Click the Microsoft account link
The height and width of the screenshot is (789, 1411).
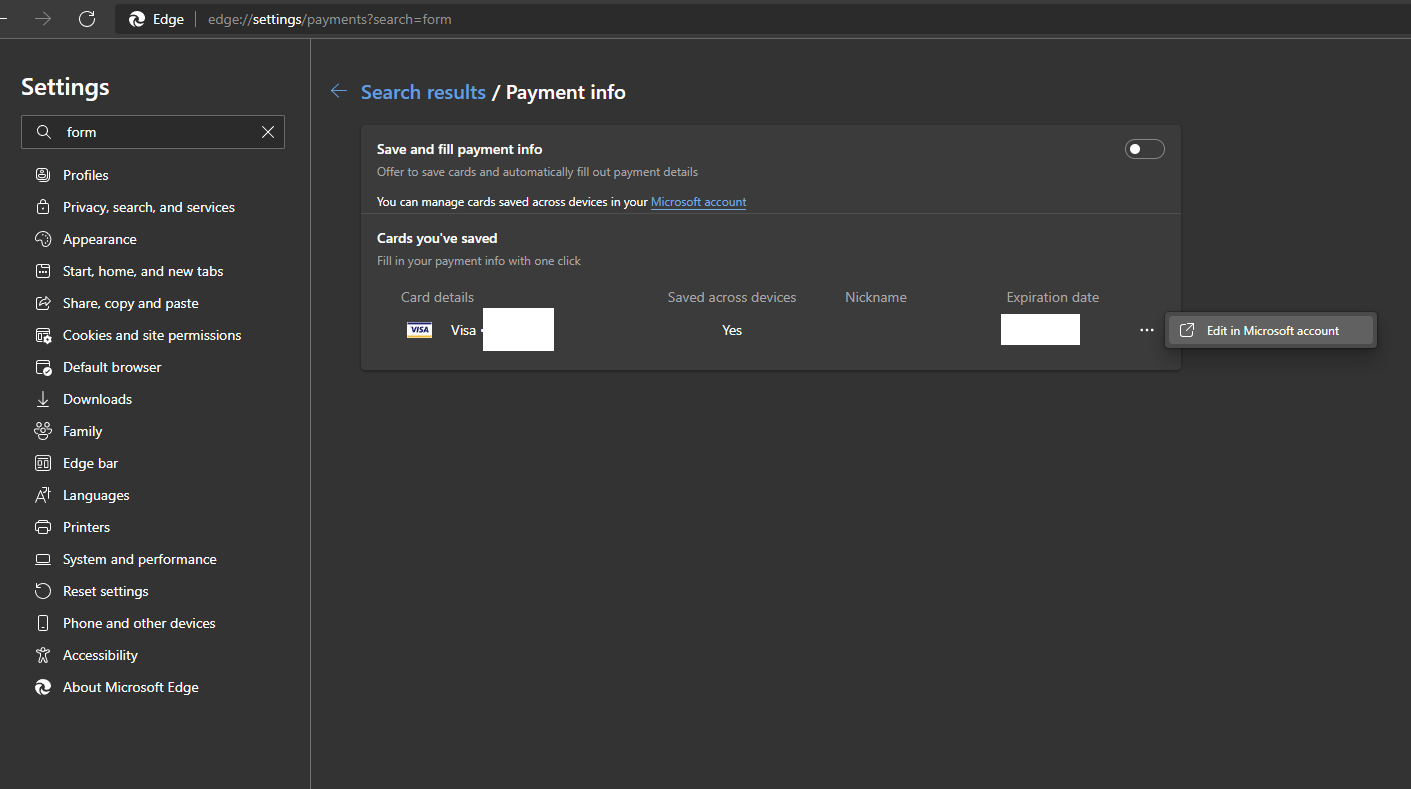coord(698,202)
